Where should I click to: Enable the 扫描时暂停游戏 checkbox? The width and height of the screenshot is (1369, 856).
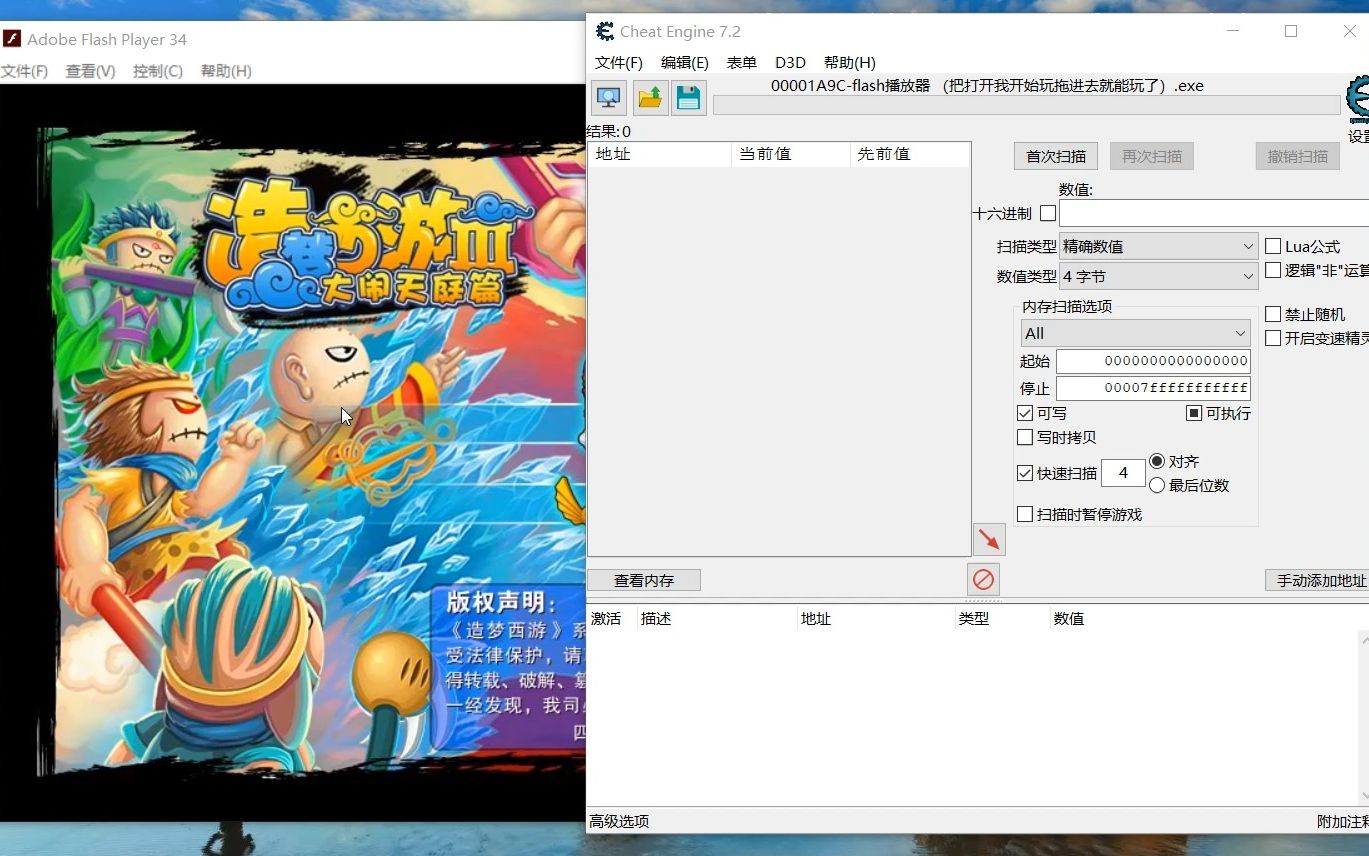click(1025, 514)
